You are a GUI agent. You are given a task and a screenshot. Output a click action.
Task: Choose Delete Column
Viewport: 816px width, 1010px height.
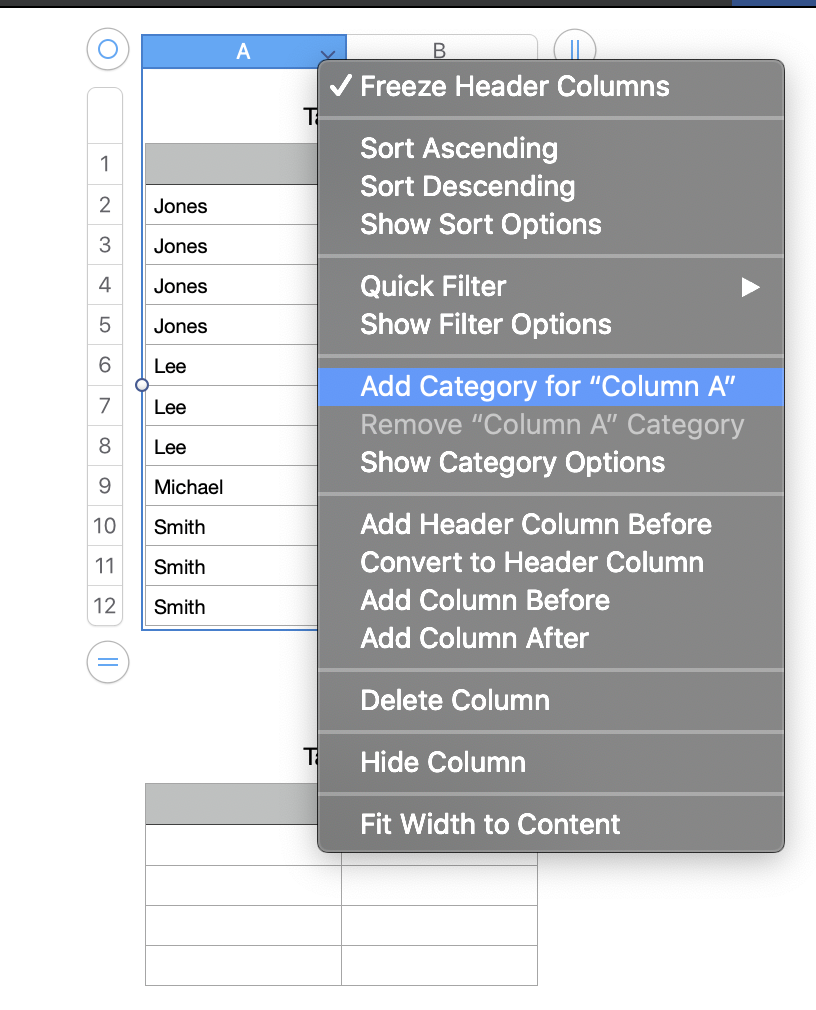455,701
